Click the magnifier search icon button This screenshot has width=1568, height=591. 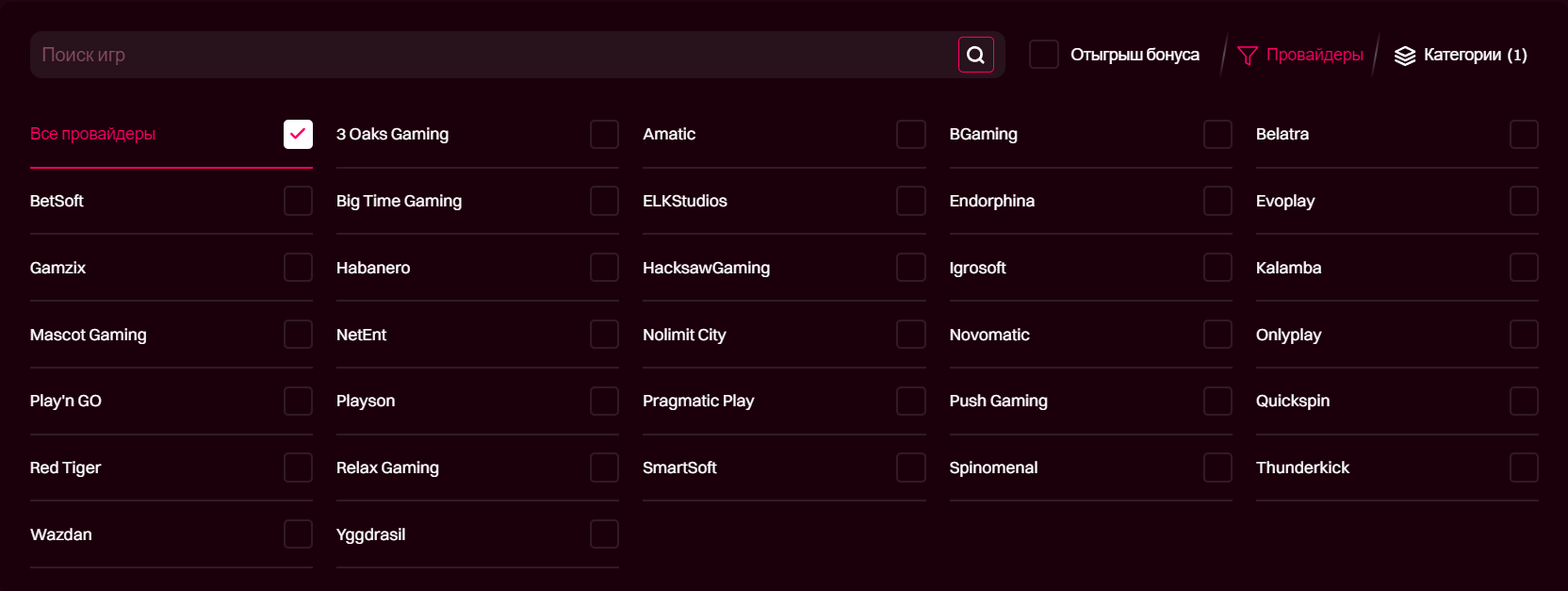pyautogui.click(x=976, y=55)
